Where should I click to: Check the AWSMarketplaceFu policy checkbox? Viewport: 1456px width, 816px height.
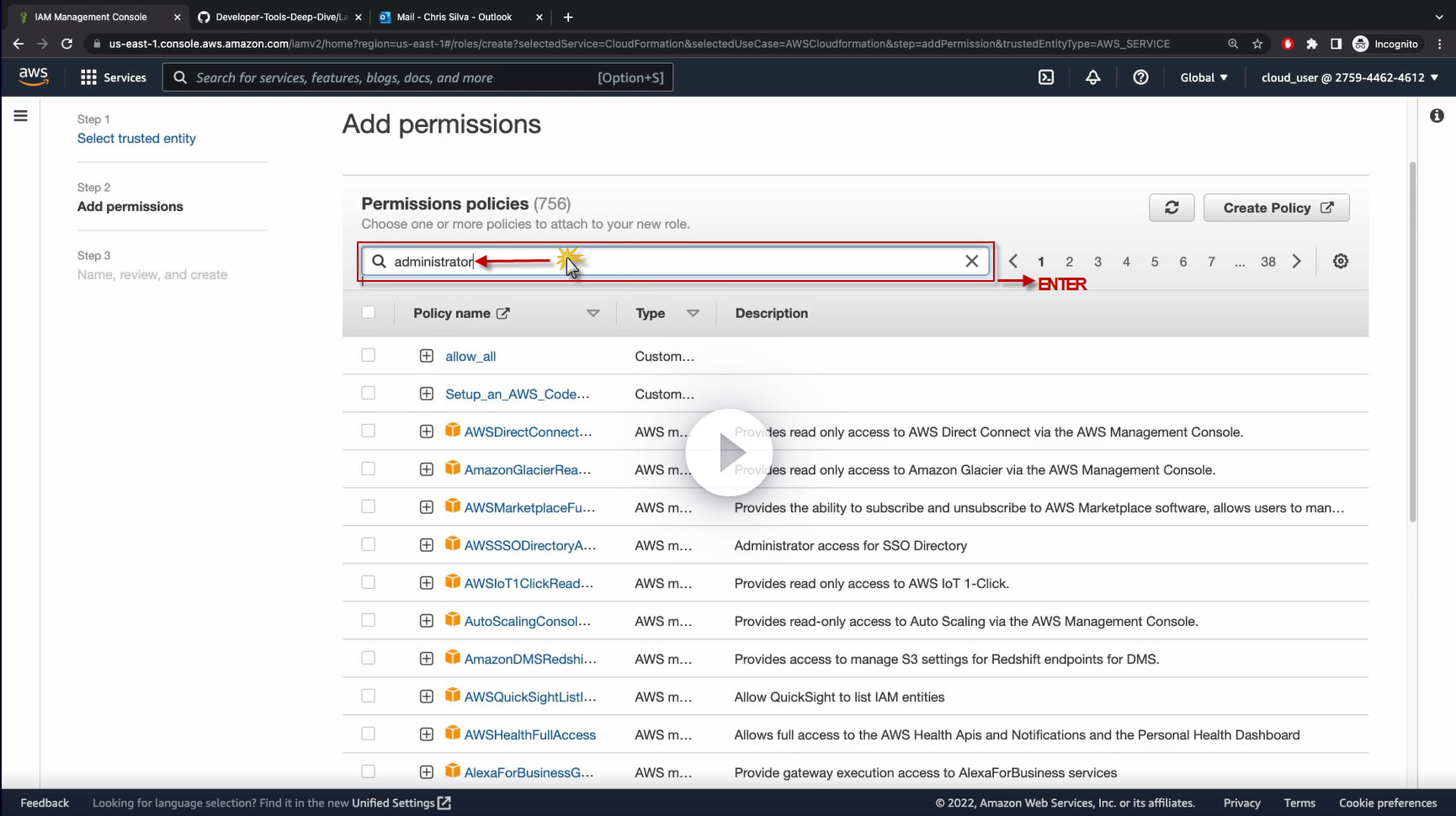[368, 507]
